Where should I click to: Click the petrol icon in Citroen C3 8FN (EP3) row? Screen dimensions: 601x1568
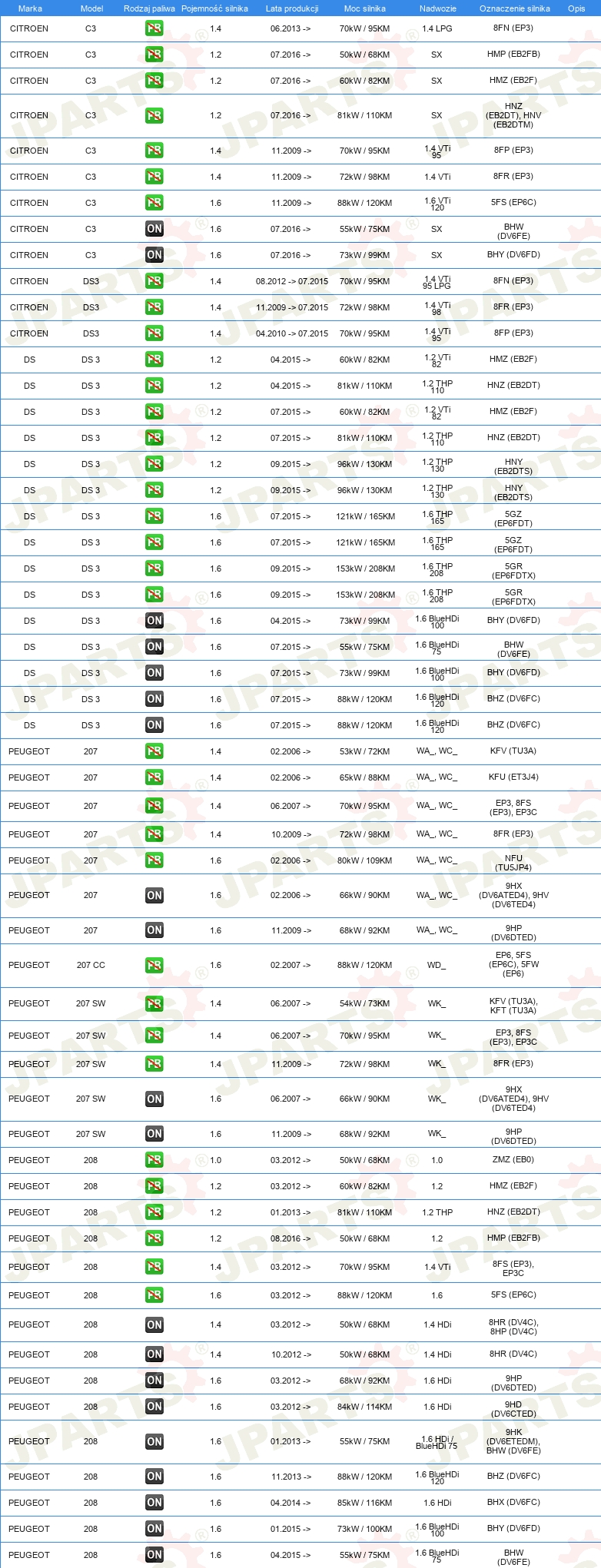click(154, 28)
